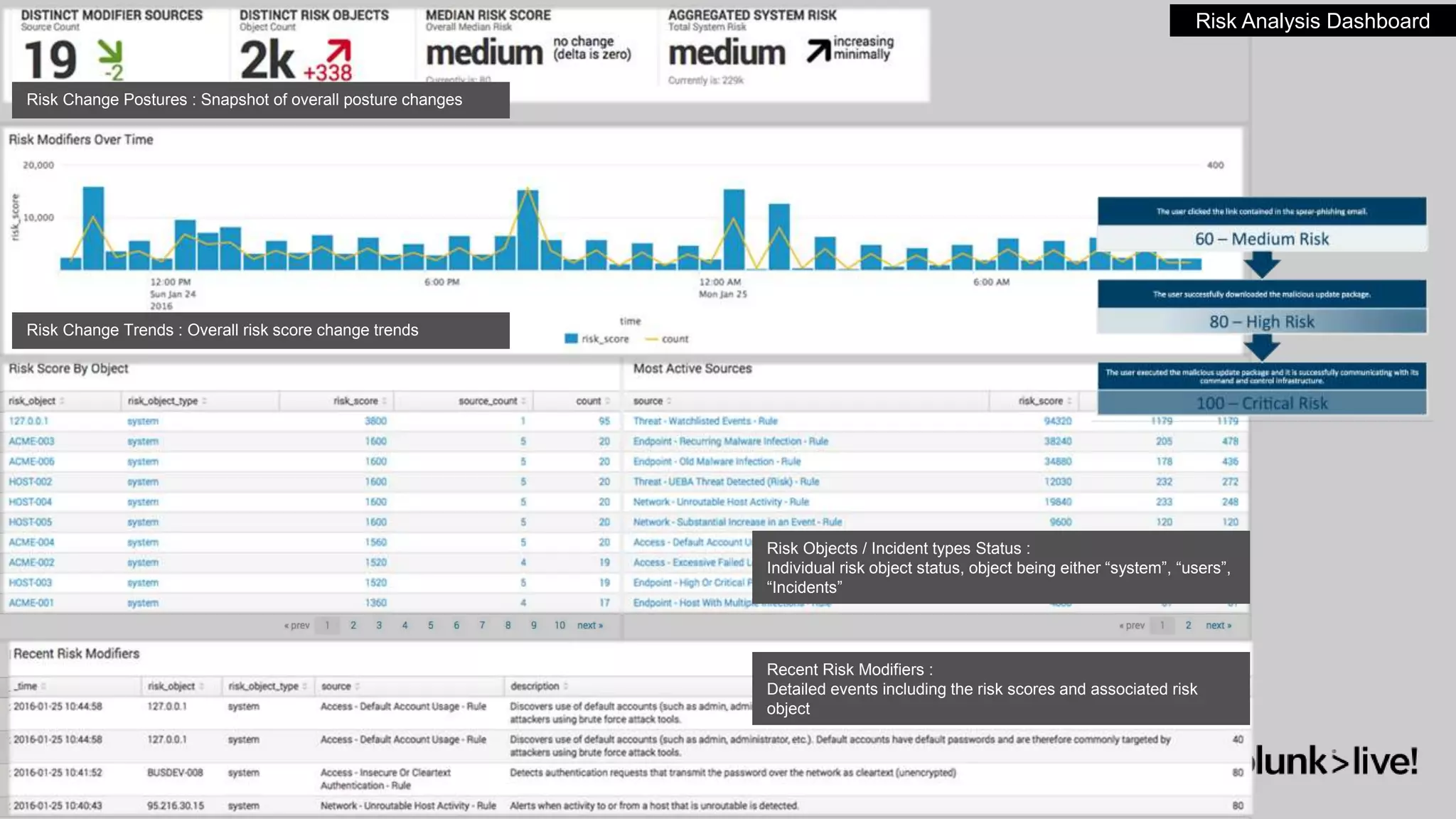The width and height of the screenshot is (1456, 819).
Task: Open risk object ACME-002
Action: (31, 562)
